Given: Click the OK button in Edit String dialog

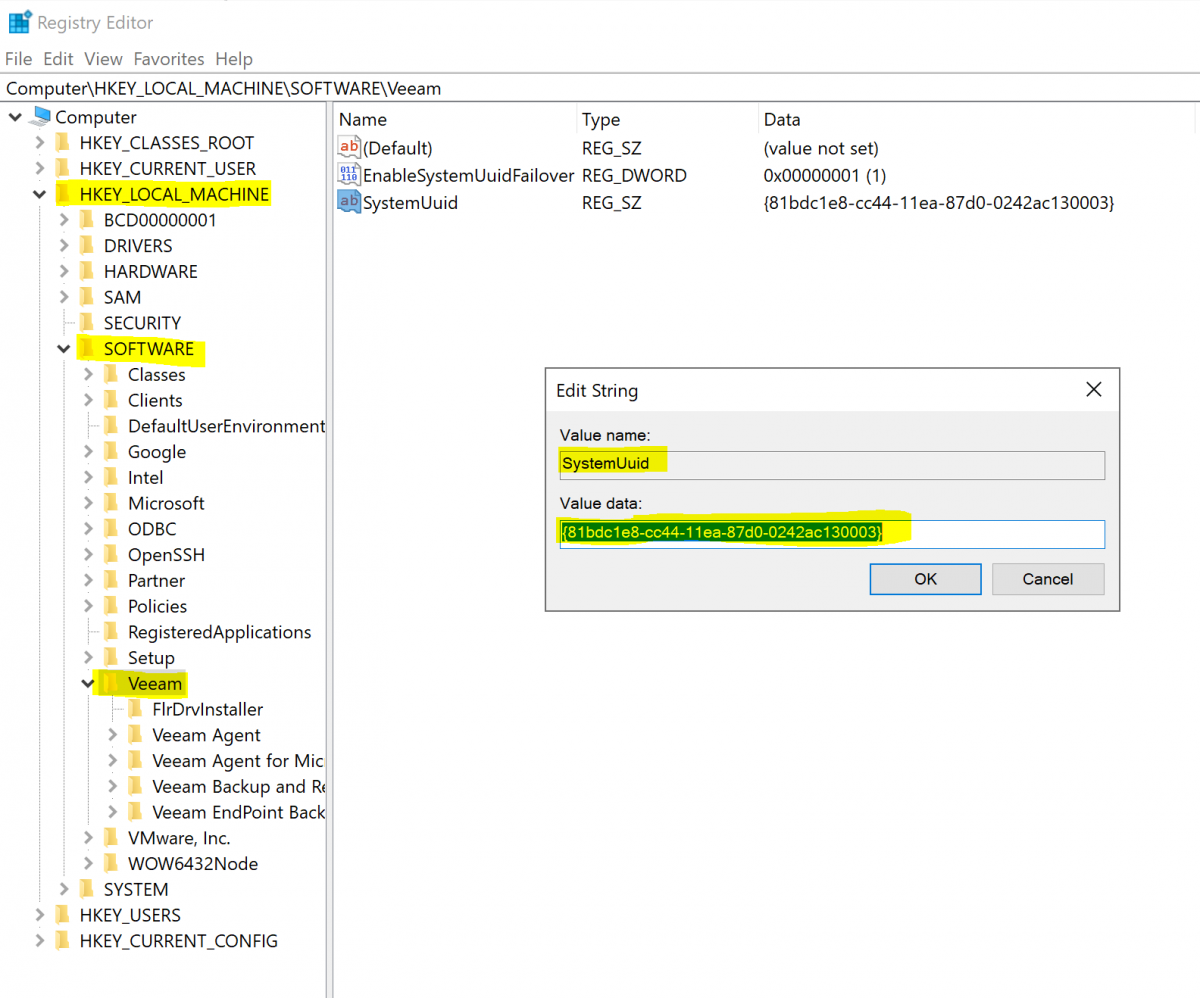Looking at the screenshot, I should (924, 579).
